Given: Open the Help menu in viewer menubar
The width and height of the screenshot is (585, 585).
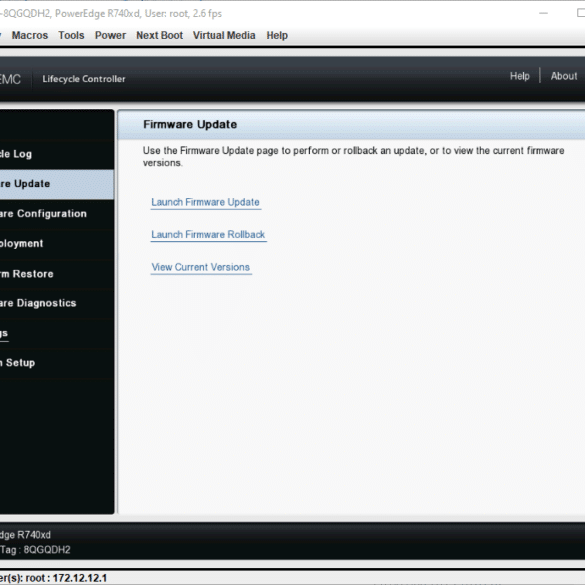Looking at the screenshot, I should pos(277,35).
